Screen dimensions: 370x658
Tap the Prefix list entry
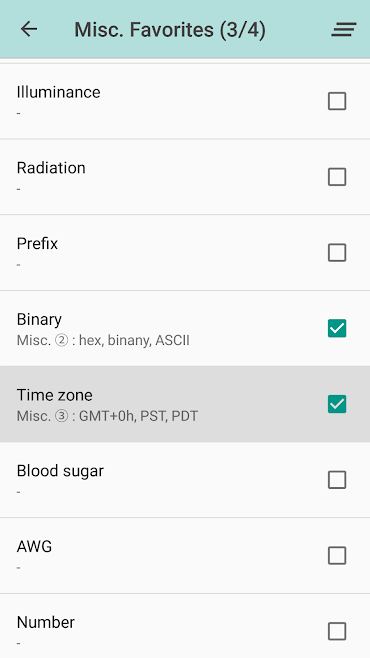(x=185, y=253)
